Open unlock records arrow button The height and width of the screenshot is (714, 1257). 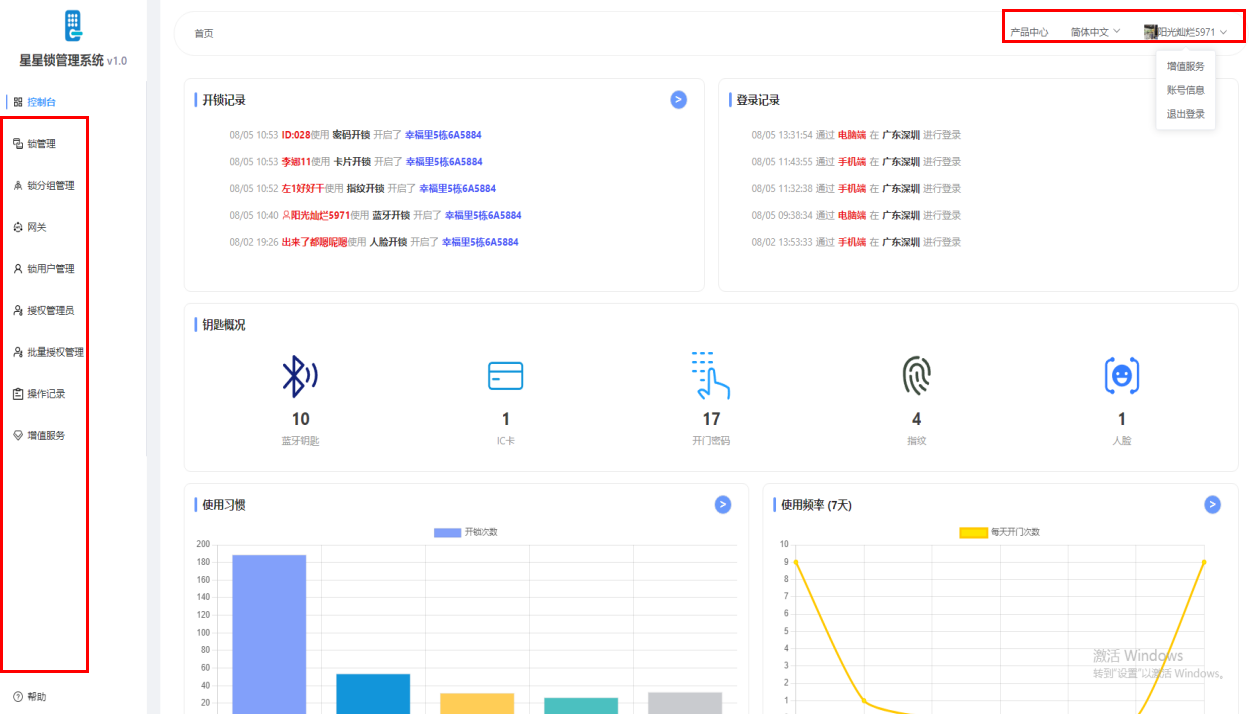pyautogui.click(x=678, y=99)
